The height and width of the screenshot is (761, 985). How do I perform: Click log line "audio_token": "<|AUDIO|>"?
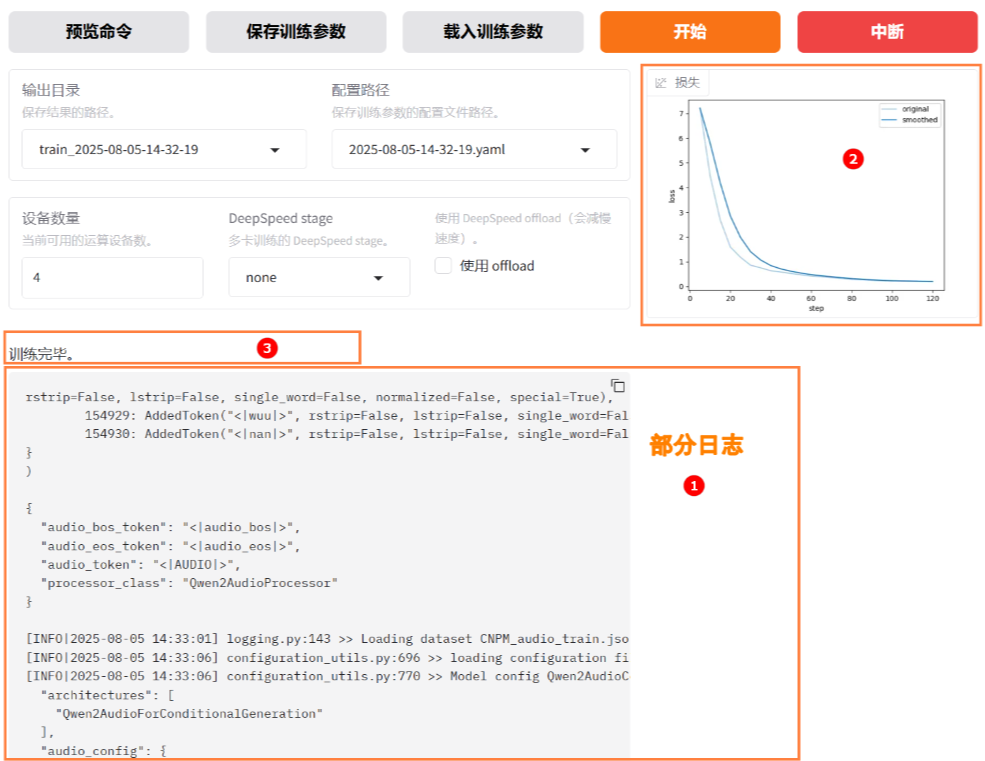coord(140,565)
